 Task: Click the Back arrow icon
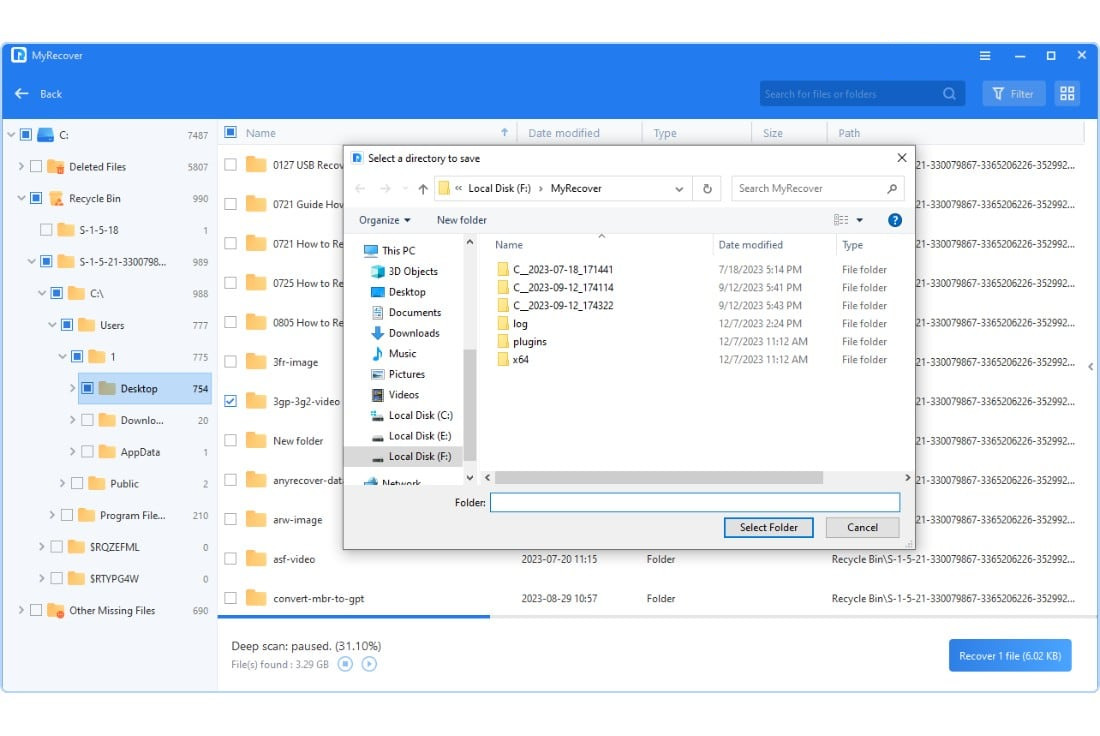click(22, 94)
